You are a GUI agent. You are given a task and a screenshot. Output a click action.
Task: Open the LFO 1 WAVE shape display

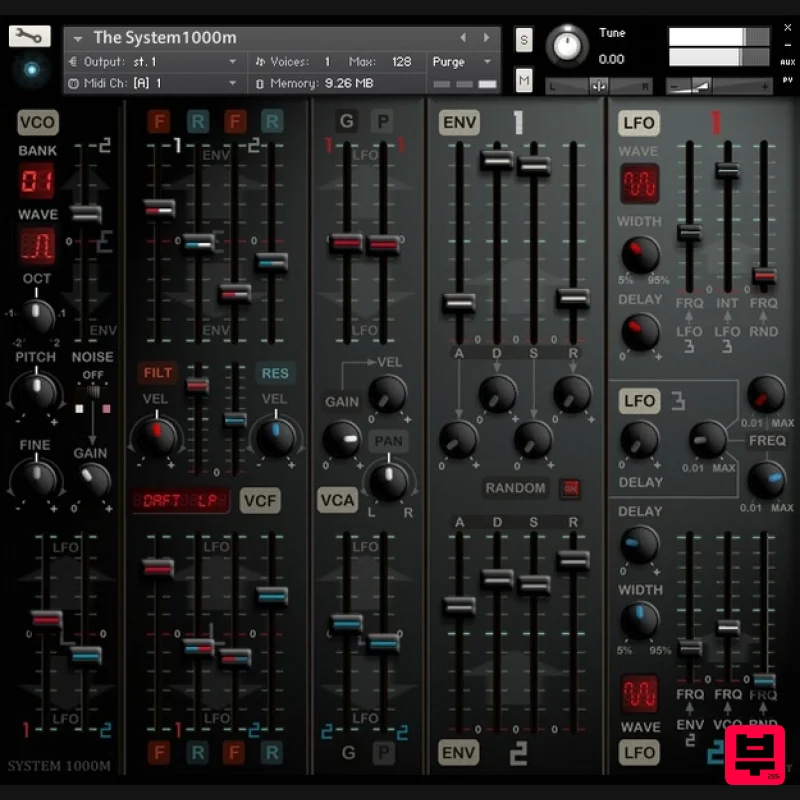point(639,184)
